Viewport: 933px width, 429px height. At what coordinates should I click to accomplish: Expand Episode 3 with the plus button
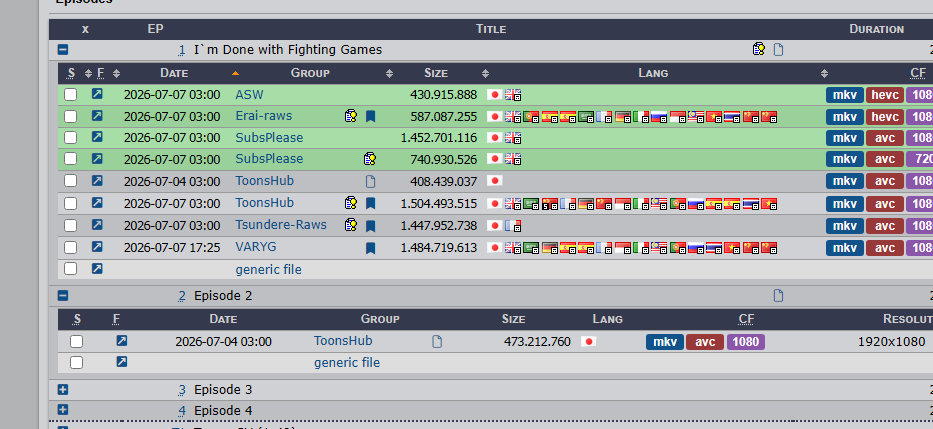(x=62, y=390)
